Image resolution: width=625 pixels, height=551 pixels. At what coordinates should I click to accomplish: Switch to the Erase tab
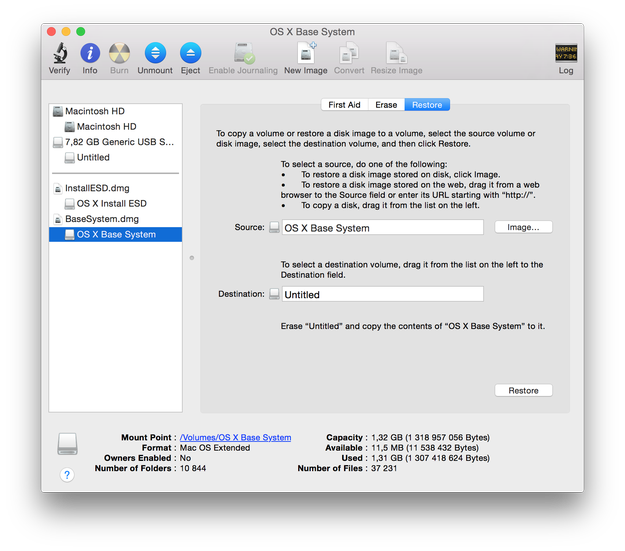tap(386, 105)
